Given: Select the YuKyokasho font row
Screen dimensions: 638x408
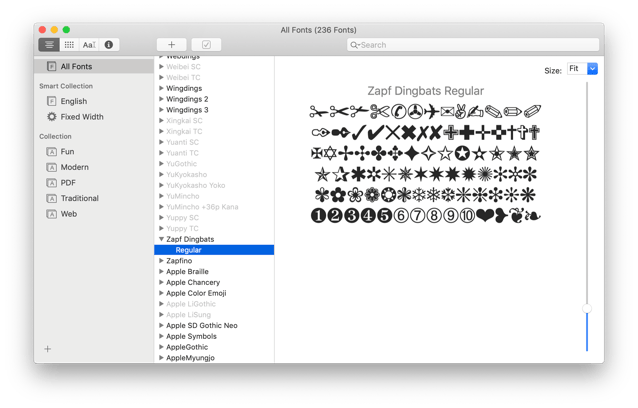Looking at the screenshot, I should (214, 175).
